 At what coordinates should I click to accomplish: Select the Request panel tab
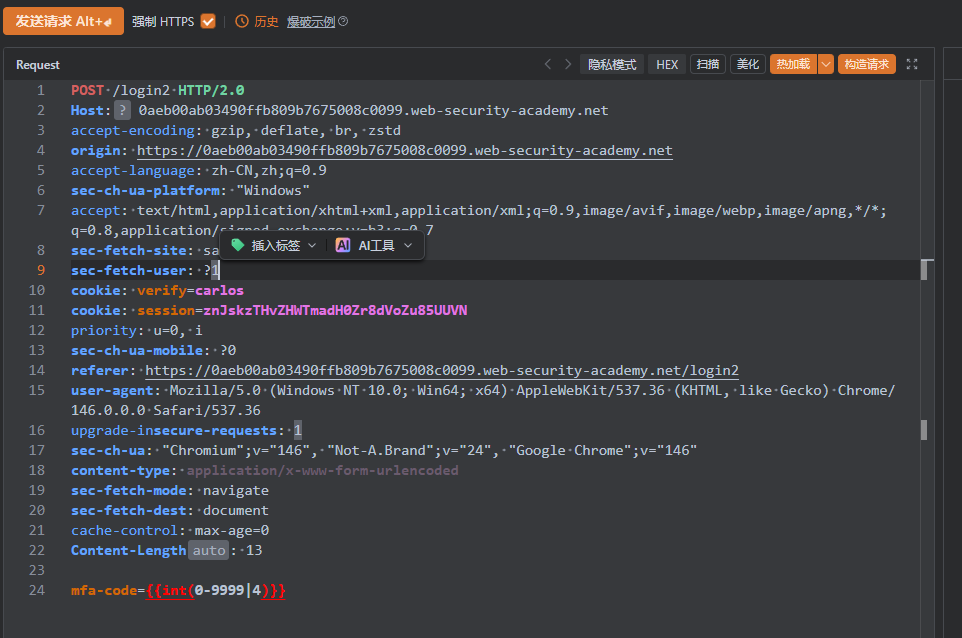37,64
